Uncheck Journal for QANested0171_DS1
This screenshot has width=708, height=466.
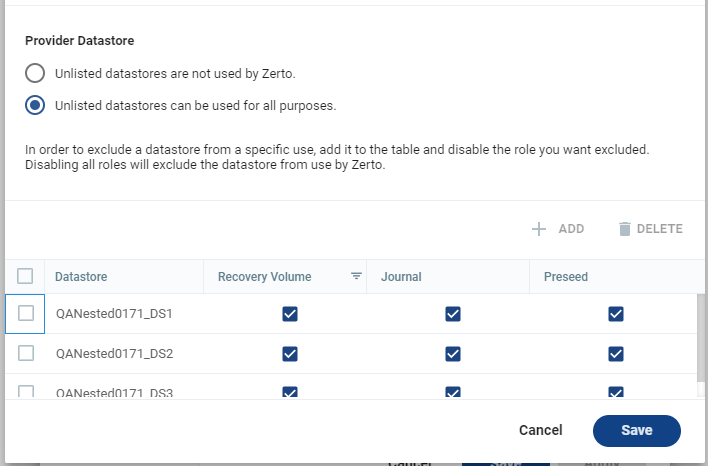[453, 314]
